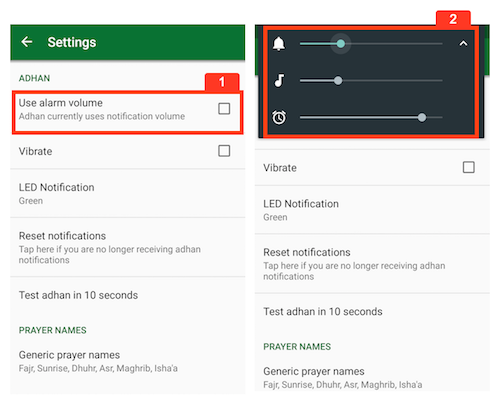This screenshot has height=406, width=500.
Task: Tap the music note media volume icon
Action: point(279,80)
